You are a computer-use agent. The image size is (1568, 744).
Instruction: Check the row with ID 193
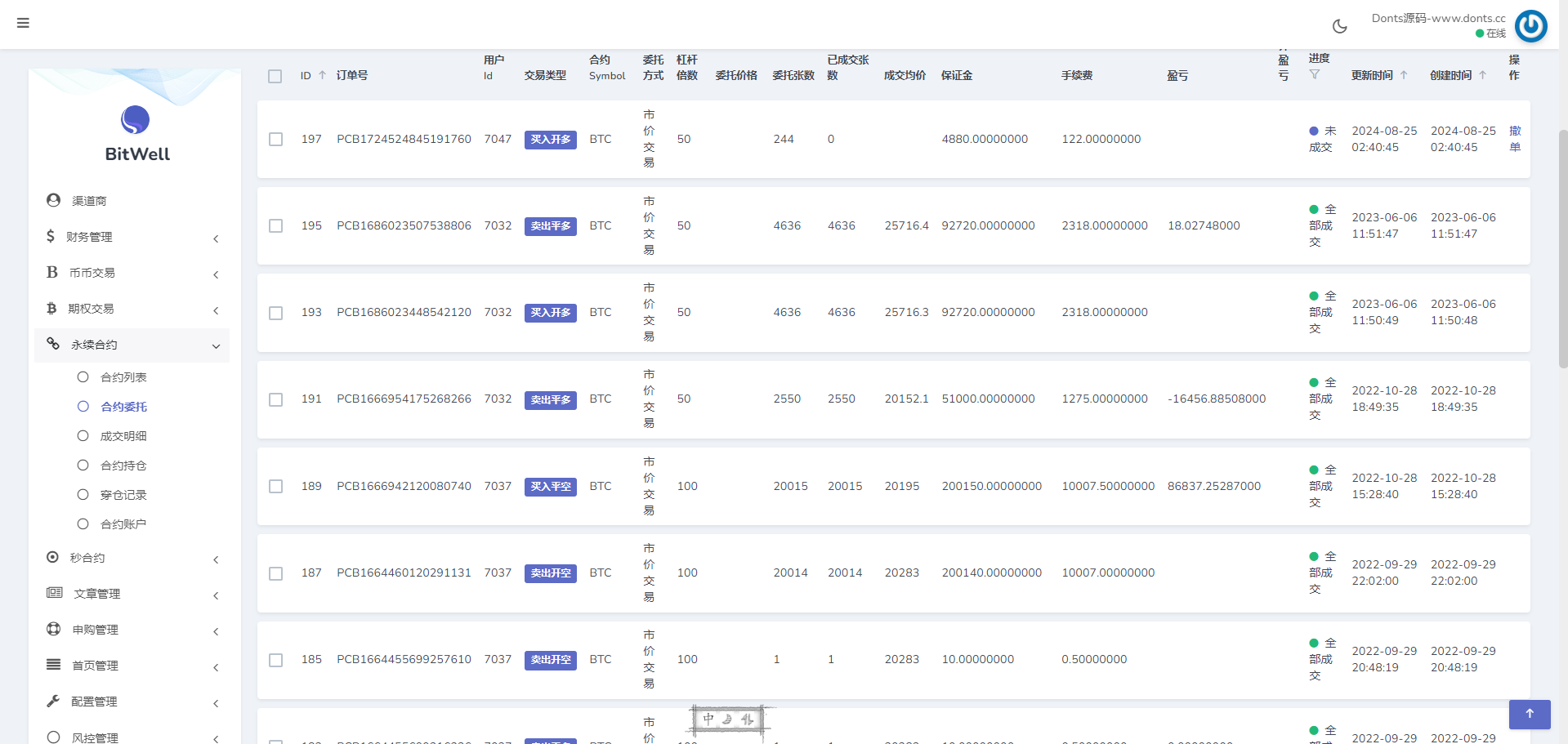pyautogui.click(x=276, y=313)
